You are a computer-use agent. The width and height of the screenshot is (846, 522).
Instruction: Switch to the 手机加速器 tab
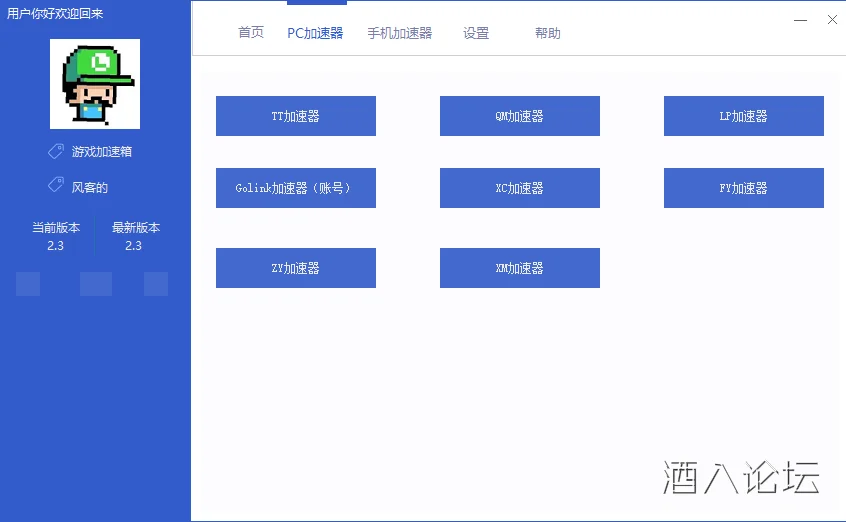(x=400, y=33)
